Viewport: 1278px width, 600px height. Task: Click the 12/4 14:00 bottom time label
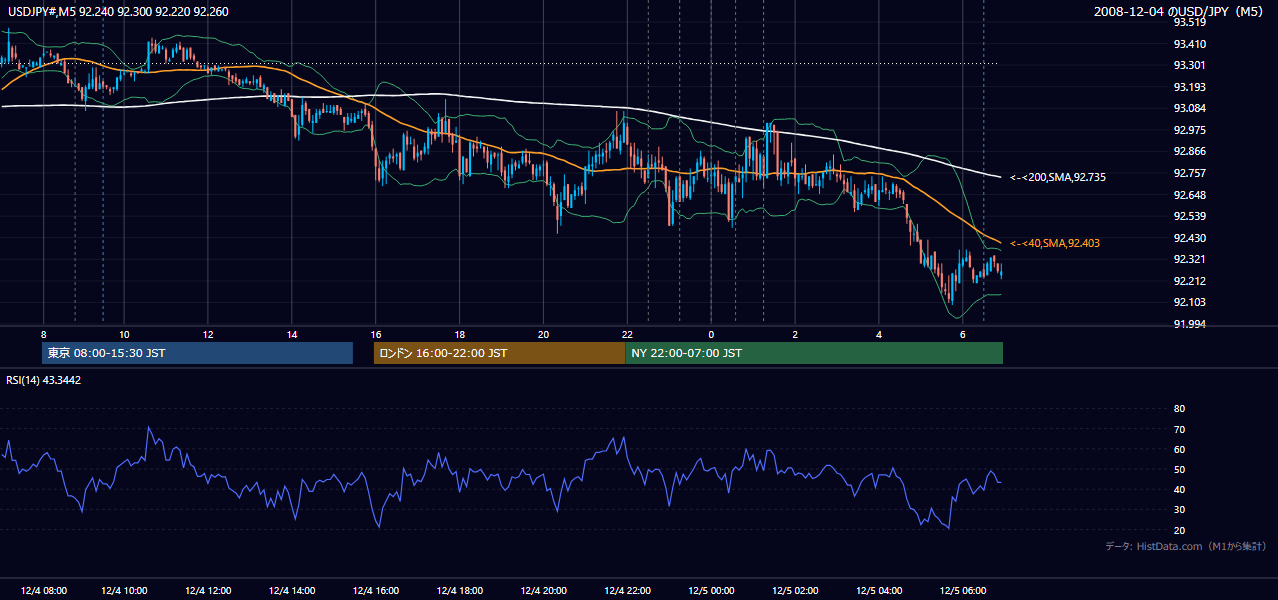(x=293, y=591)
